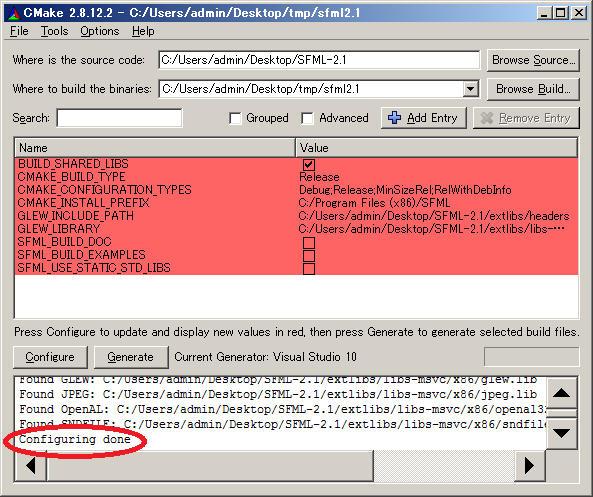This screenshot has width=593, height=497.
Task: Click the horizontal scrollbar thumb in log
Action: 210,466
